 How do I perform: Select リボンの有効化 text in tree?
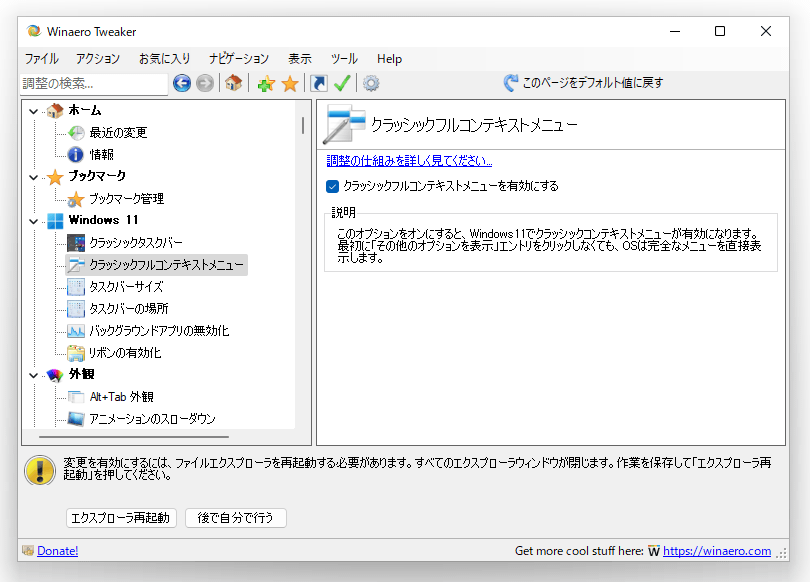click(x=125, y=353)
